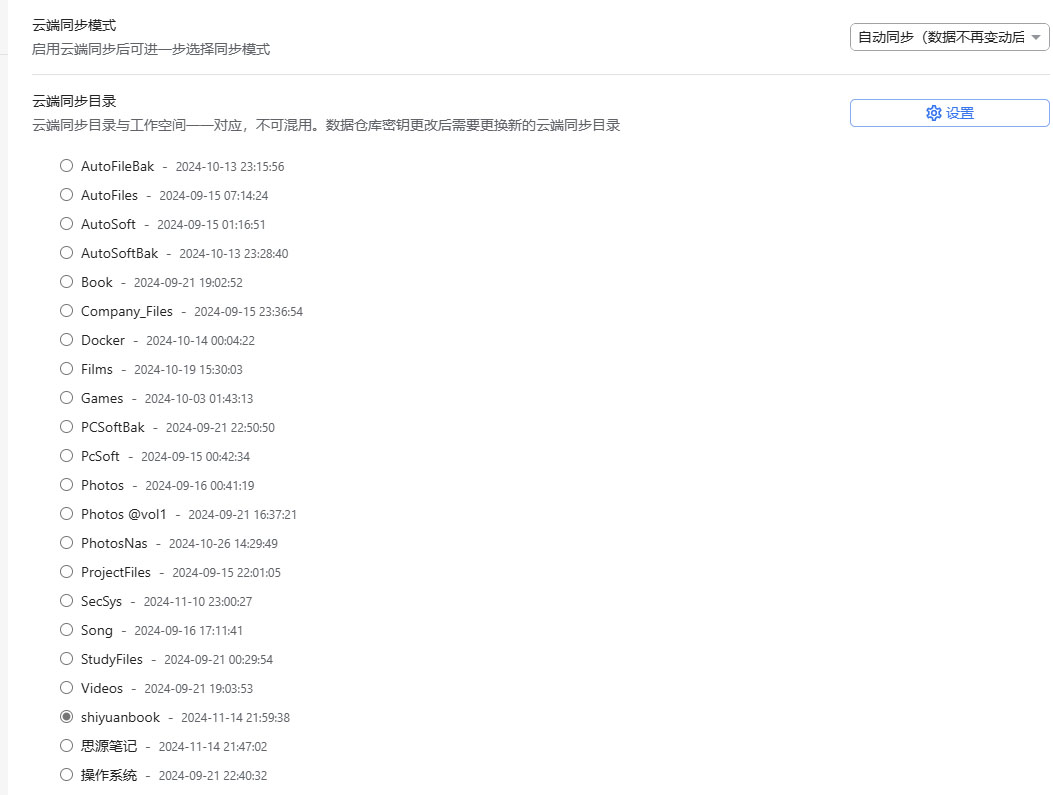
Task: Select the Films sync directory
Action: [66, 368]
